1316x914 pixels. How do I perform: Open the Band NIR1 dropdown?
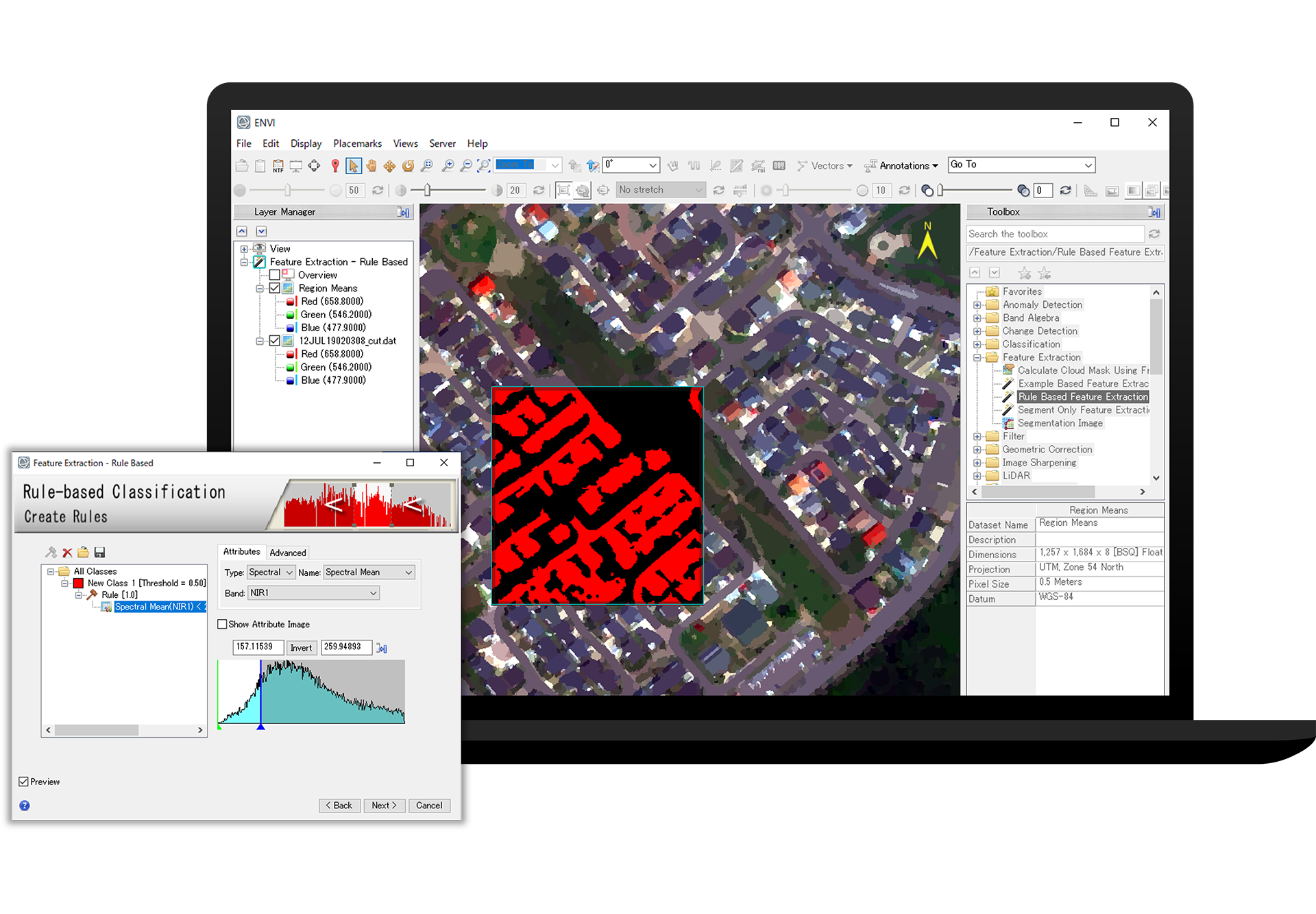pos(313,593)
